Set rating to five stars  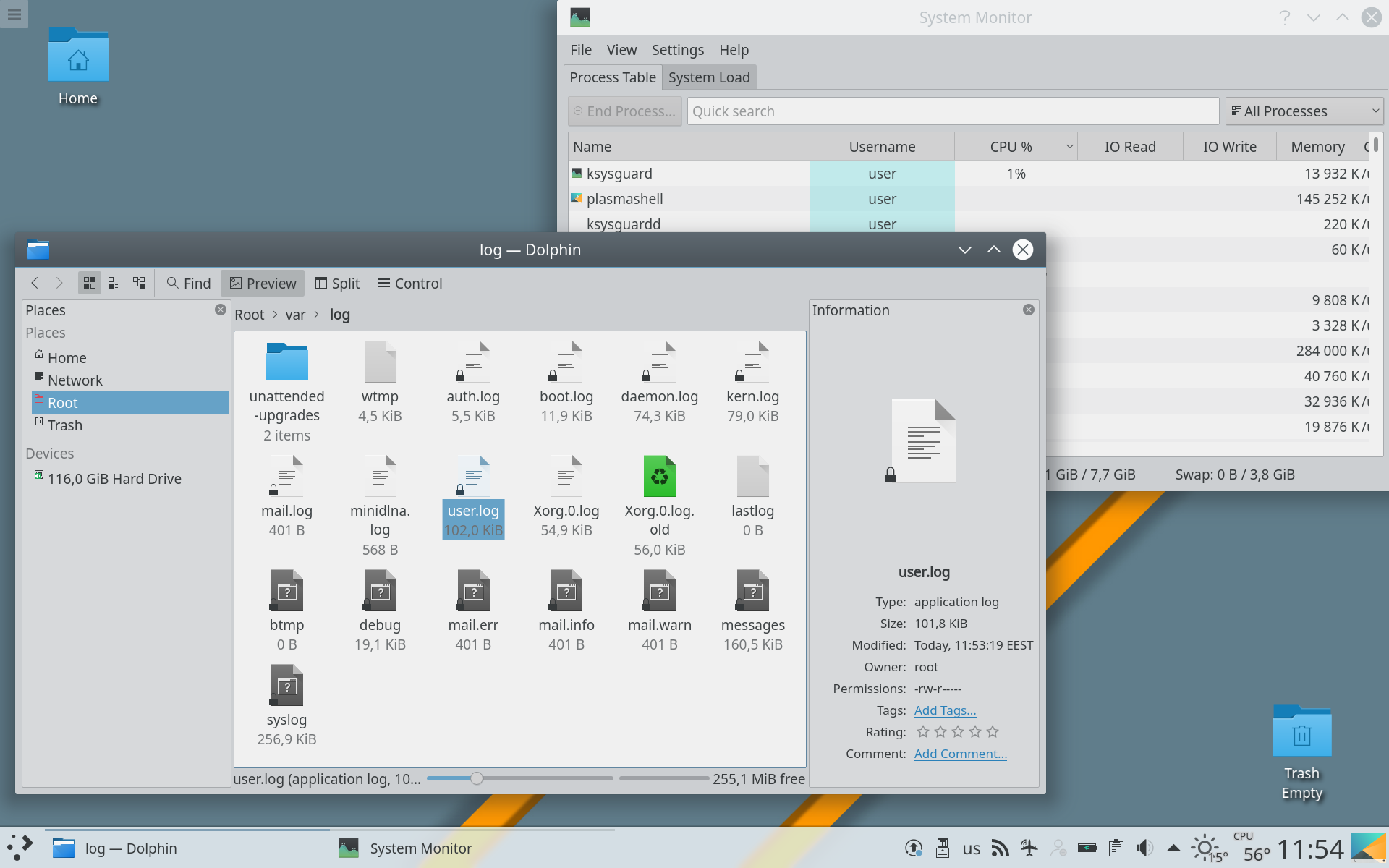coord(993,732)
